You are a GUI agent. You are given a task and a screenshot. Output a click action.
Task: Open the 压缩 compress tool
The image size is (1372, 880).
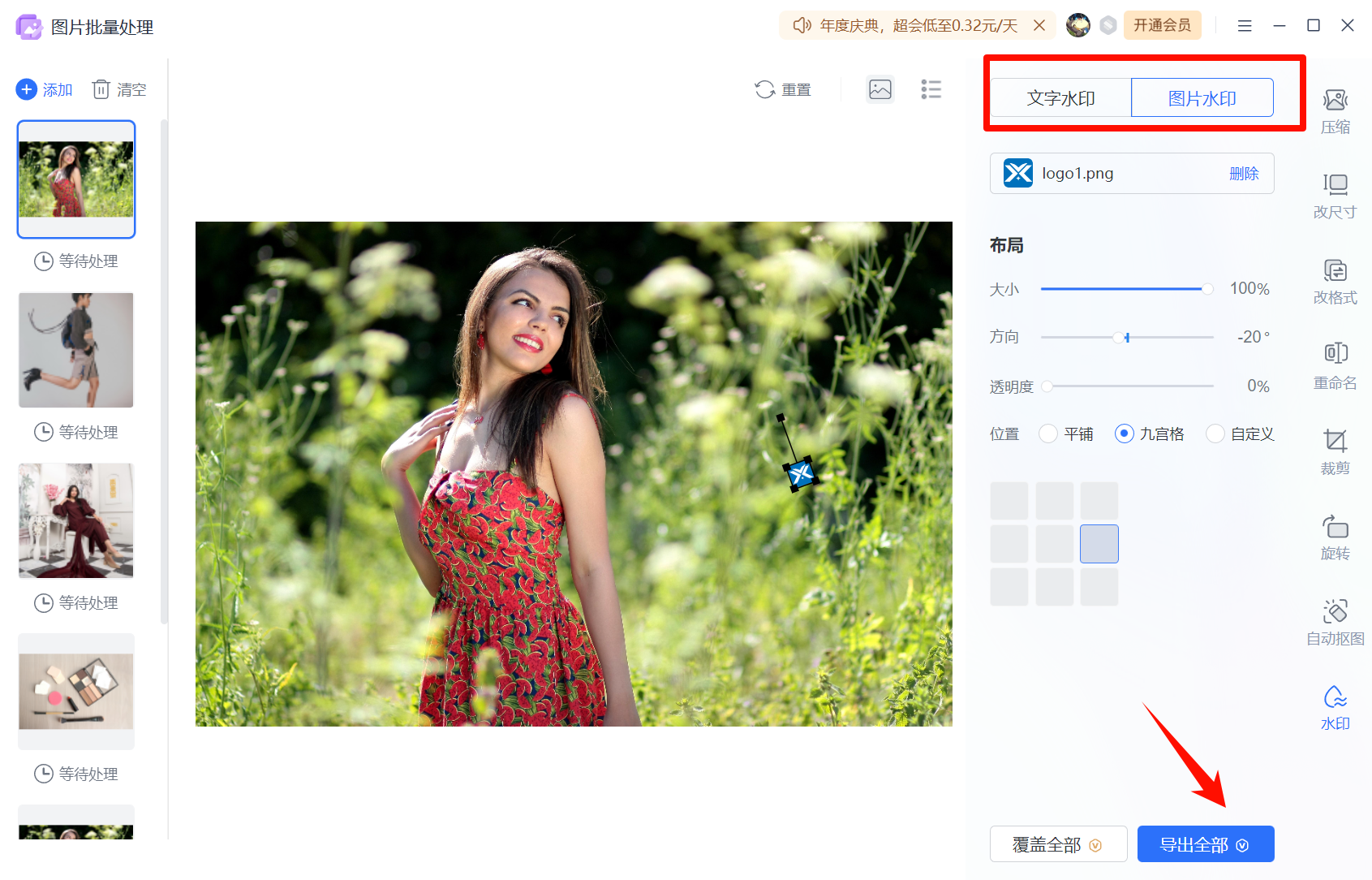(1335, 111)
